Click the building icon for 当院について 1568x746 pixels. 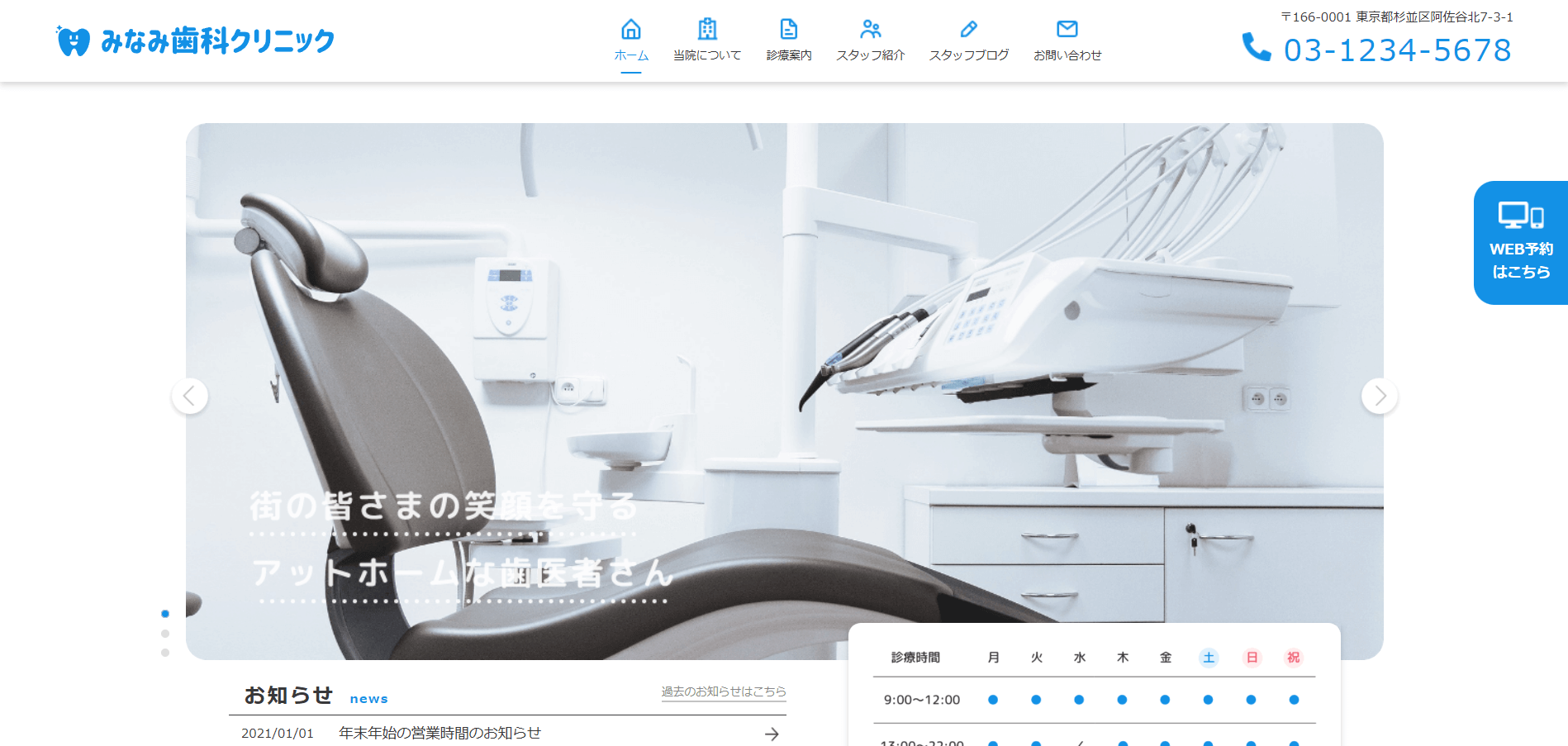click(x=707, y=29)
